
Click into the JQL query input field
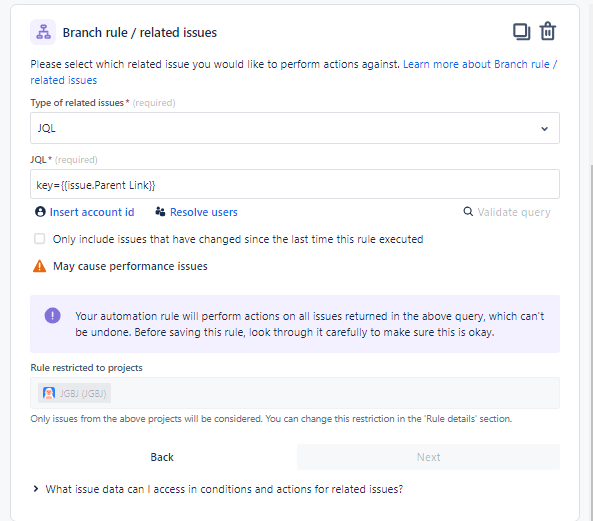(x=295, y=184)
